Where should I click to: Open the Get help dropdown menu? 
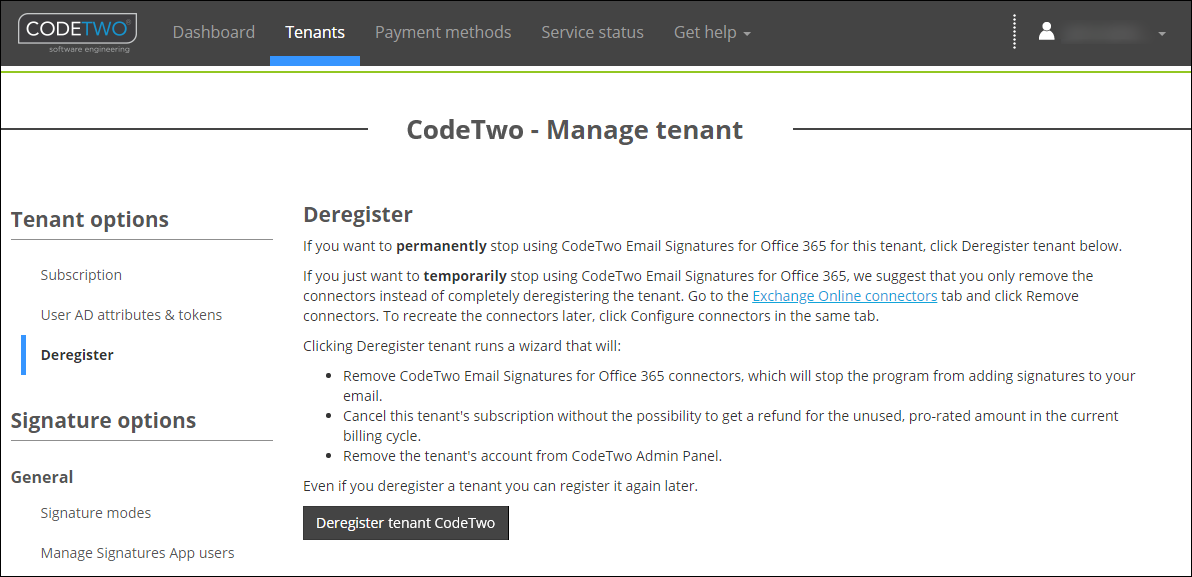click(712, 33)
